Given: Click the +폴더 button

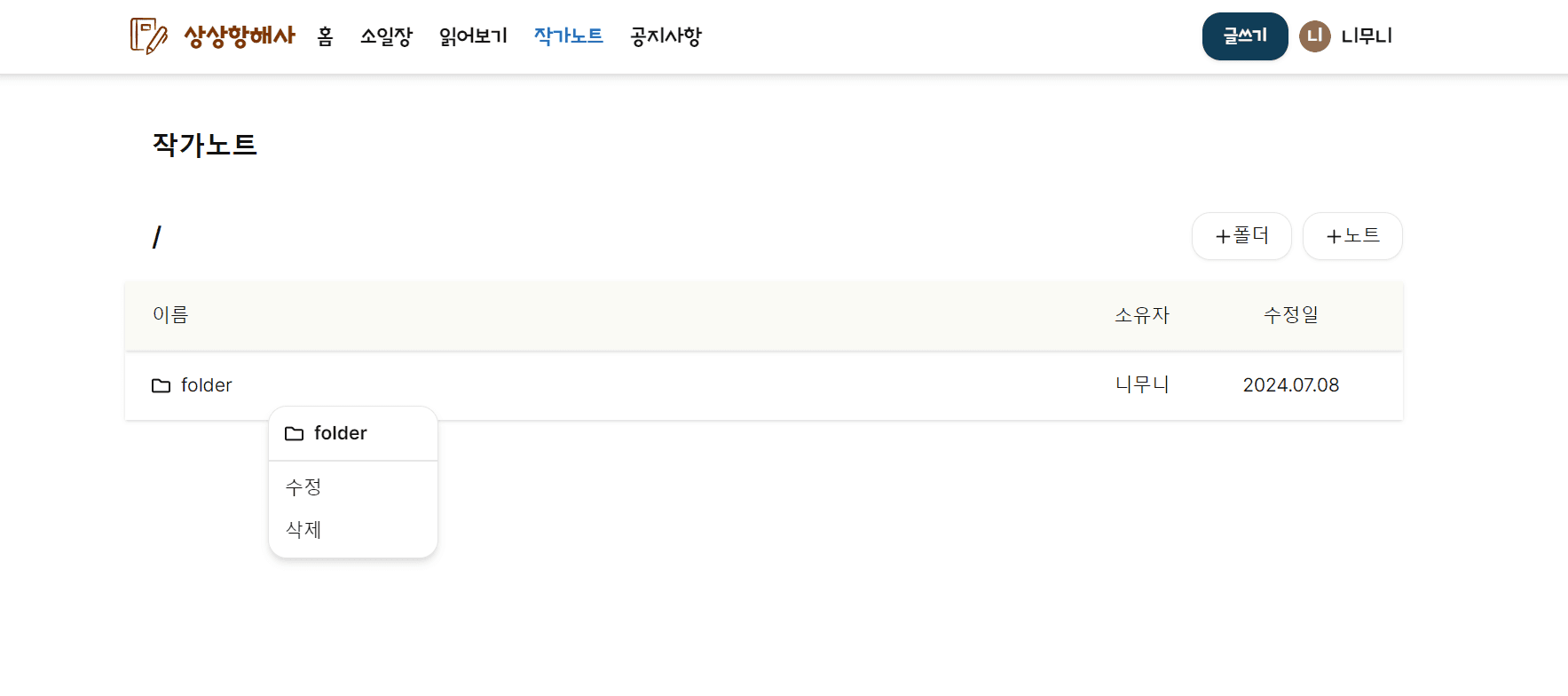Looking at the screenshot, I should pos(1241,236).
